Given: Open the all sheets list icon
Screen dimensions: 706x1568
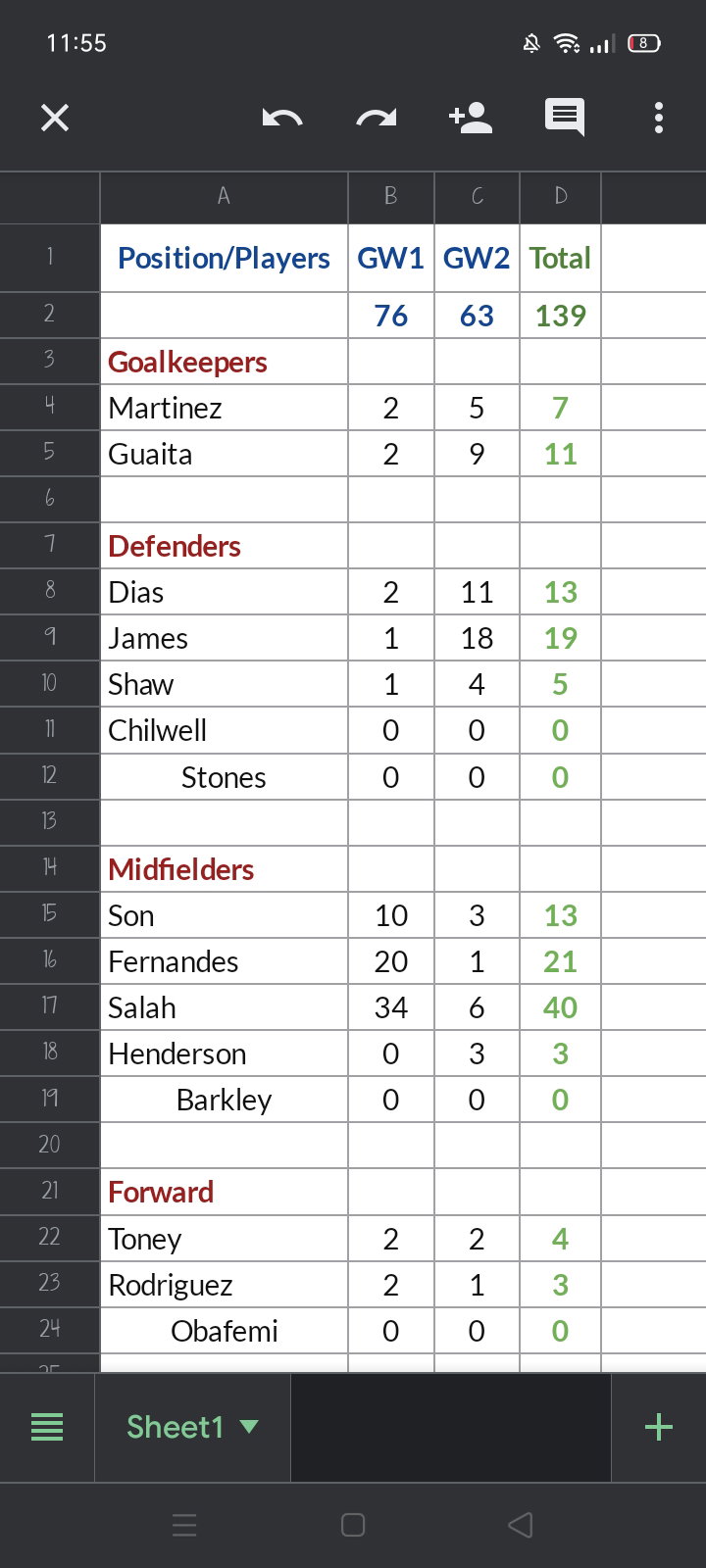Looking at the screenshot, I should click(47, 1427).
